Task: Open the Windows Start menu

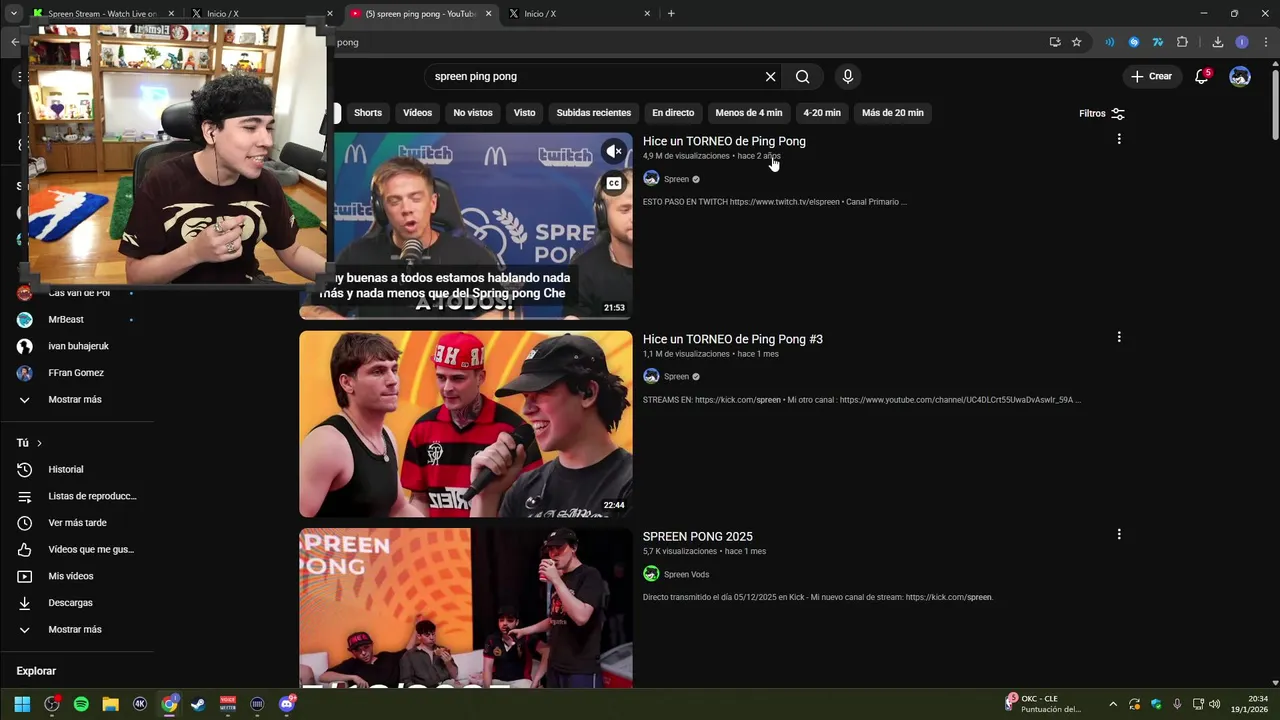Action: coord(22,704)
